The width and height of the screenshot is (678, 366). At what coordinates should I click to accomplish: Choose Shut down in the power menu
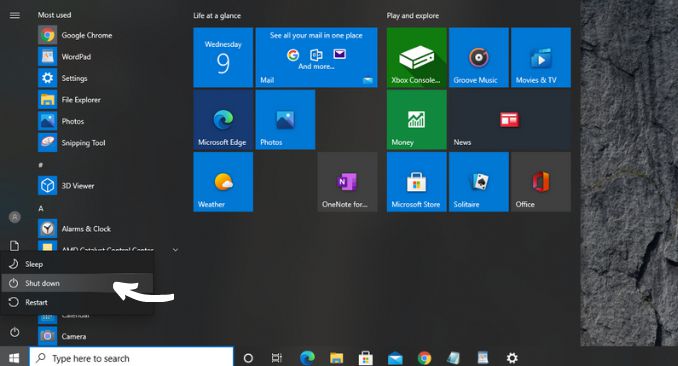point(77,283)
